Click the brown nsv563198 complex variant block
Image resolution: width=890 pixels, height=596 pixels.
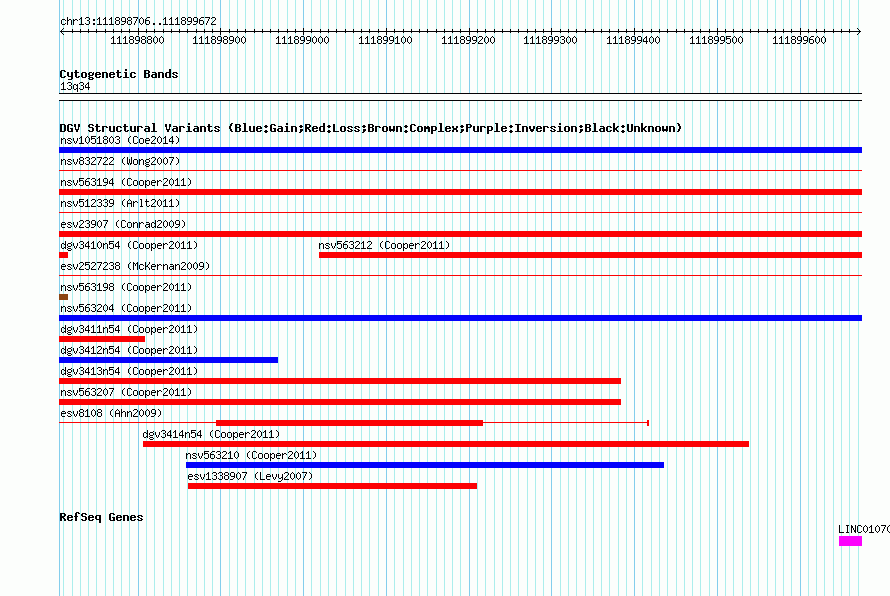(x=64, y=297)
